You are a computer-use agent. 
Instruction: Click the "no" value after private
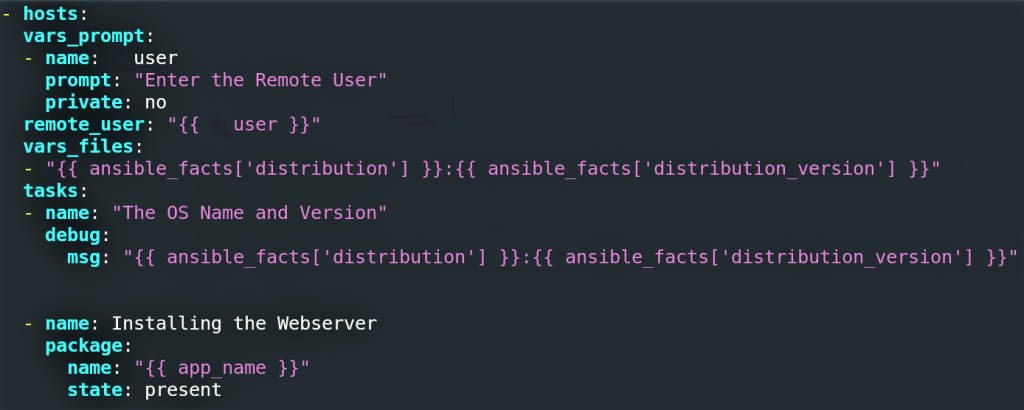(x=155, y=102)
